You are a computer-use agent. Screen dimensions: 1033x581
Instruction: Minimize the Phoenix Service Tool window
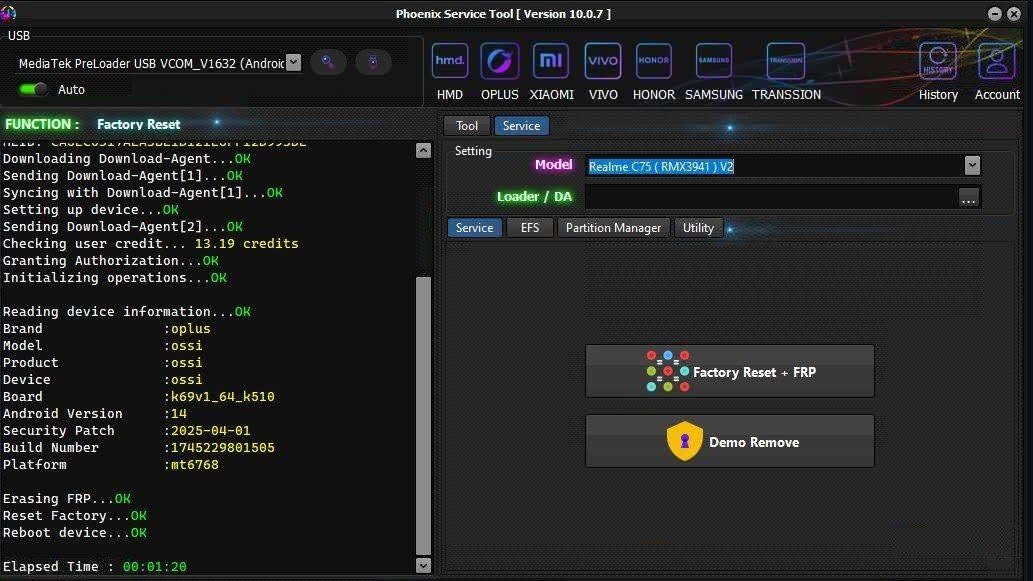coord(995,14)
